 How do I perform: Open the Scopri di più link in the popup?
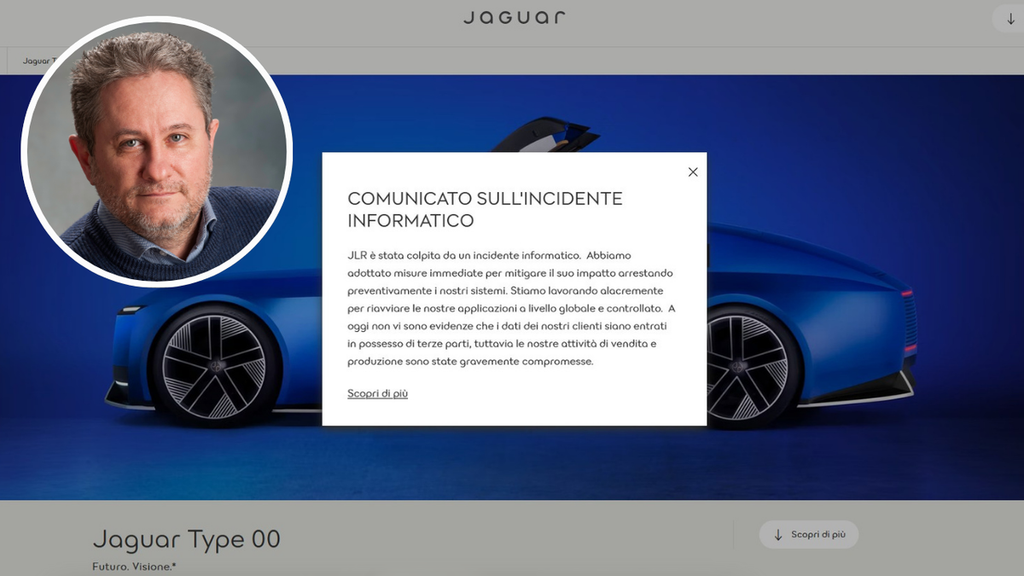point(377,394)
